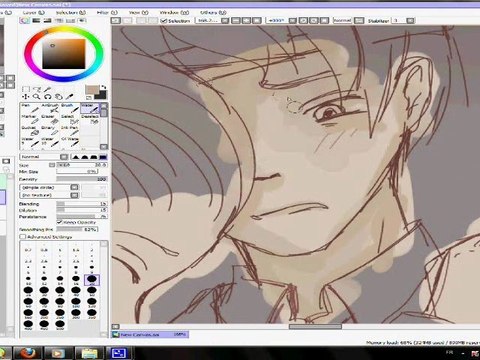Click the brush Size slider
Viewport: 480px width, 360px height.
pos(82,165)
